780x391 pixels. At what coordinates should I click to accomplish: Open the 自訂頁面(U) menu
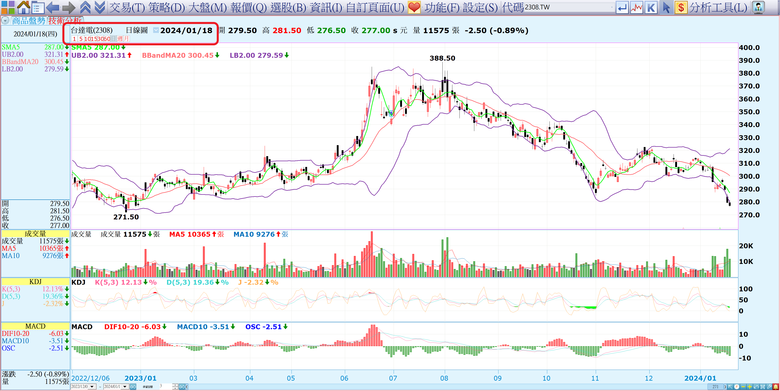pyautogui.click(x=375, y=7)
